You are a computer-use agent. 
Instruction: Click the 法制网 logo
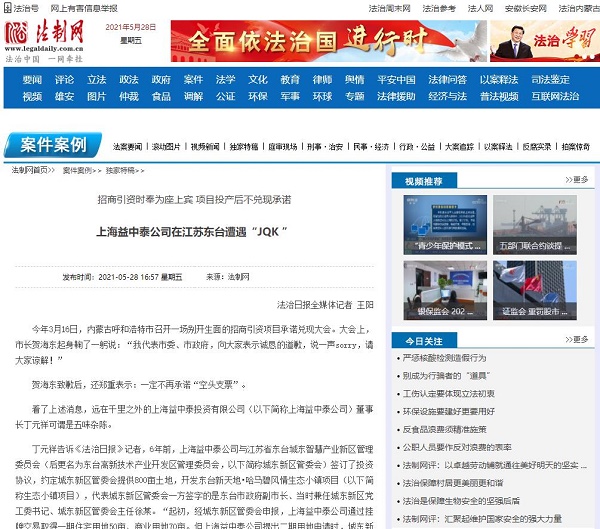coord(43,38)
